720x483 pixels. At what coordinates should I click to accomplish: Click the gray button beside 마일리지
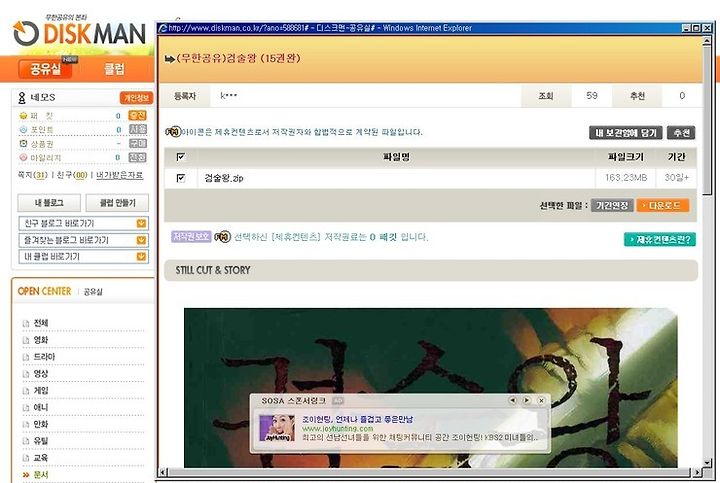point(137,157)
